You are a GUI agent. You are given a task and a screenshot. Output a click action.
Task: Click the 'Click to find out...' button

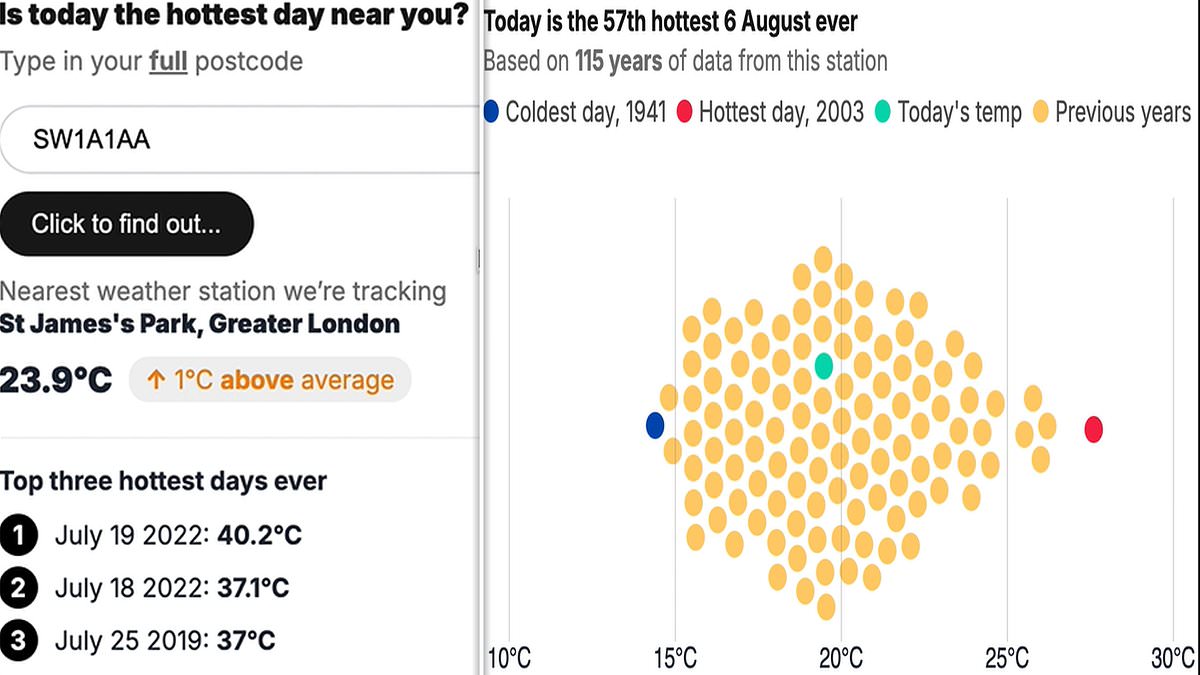click(x=126, y=223)
